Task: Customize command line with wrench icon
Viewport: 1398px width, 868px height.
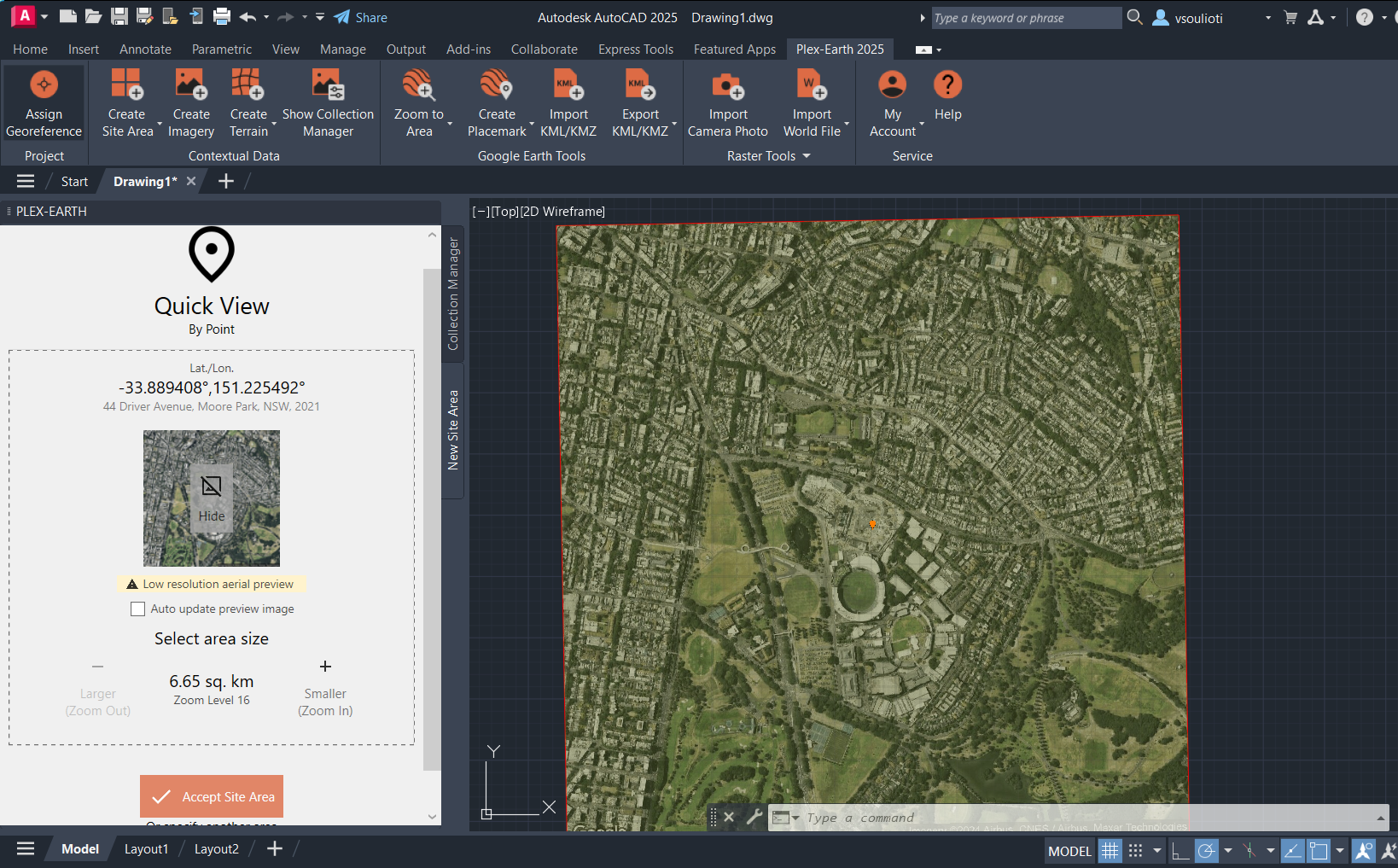Action: tap(754, 817)
